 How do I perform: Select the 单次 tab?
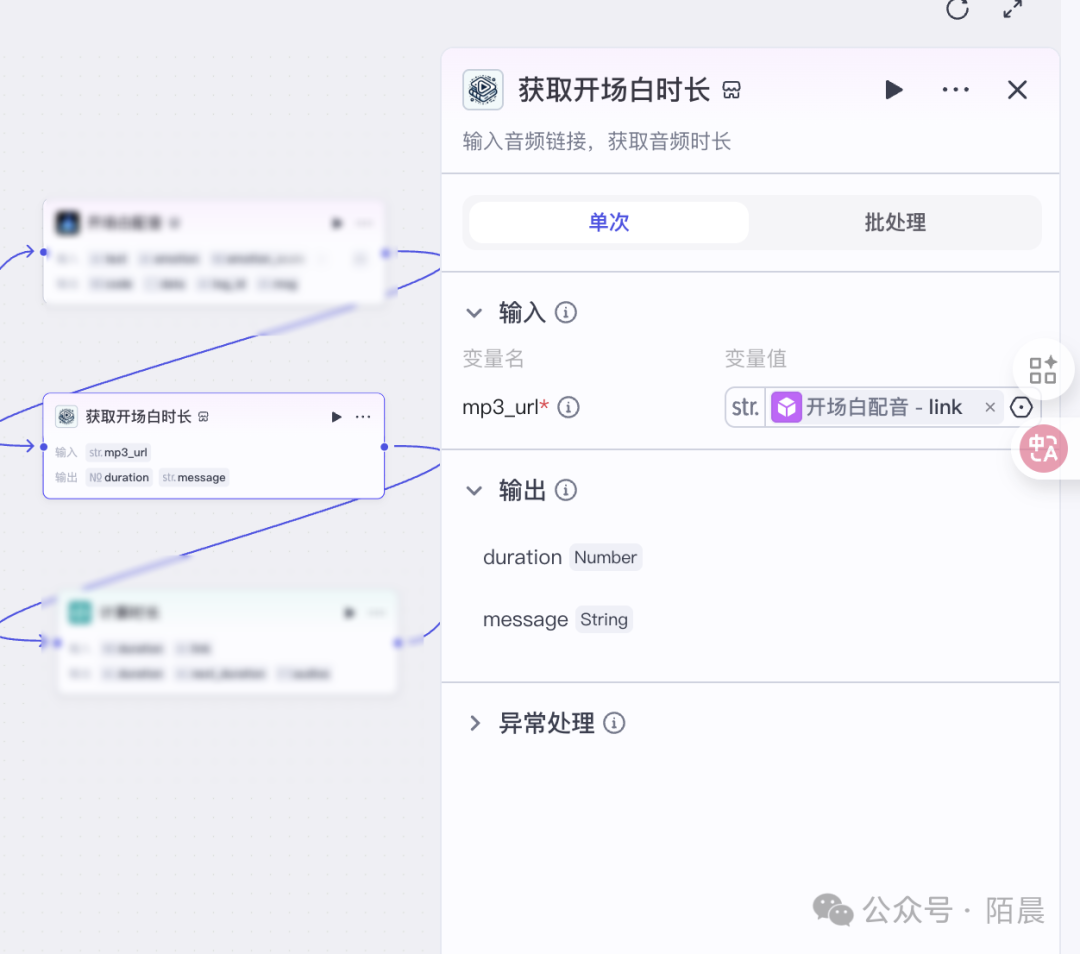click(608, 222)
